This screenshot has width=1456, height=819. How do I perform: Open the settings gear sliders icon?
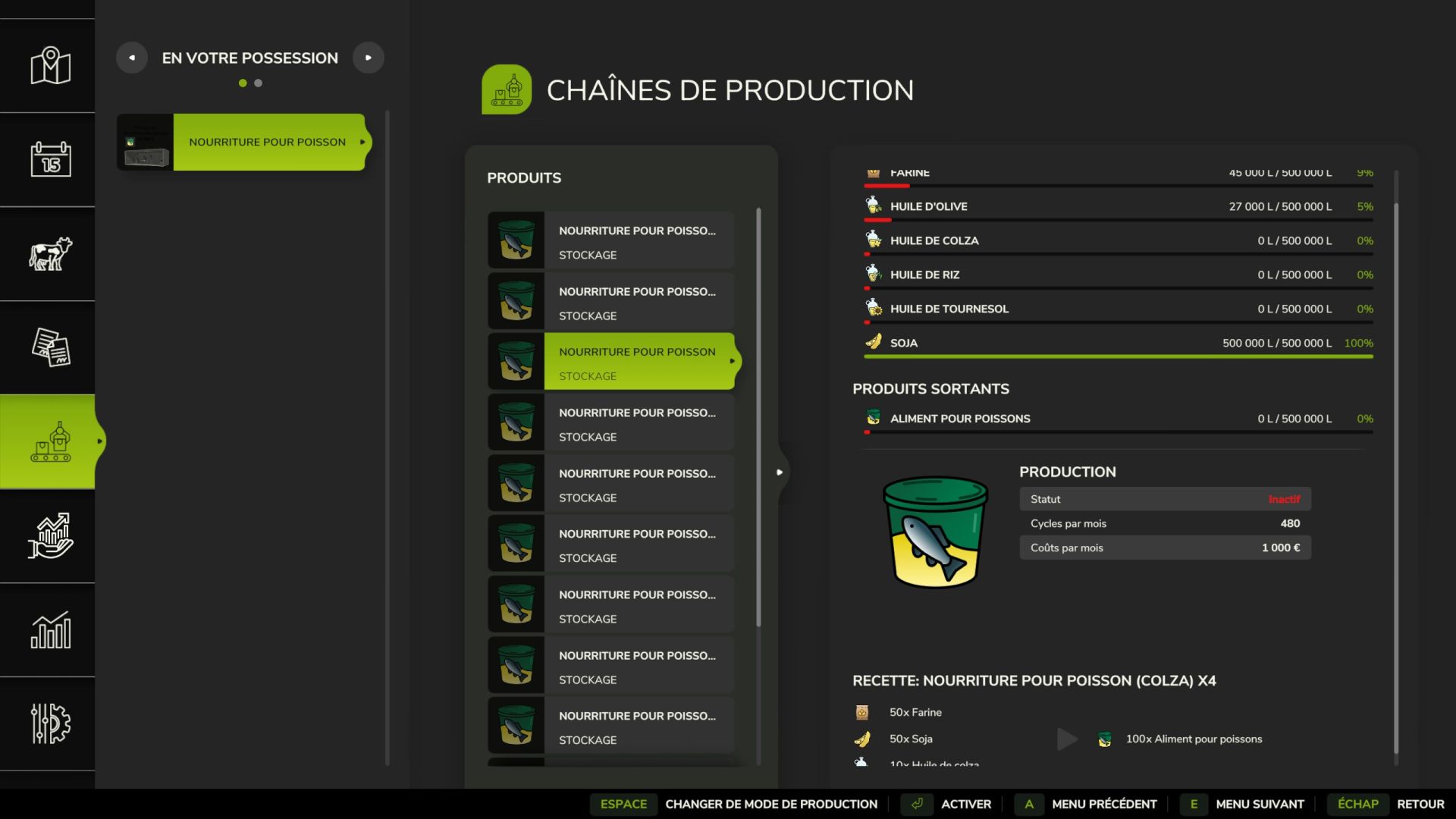(x=50, y=723)
